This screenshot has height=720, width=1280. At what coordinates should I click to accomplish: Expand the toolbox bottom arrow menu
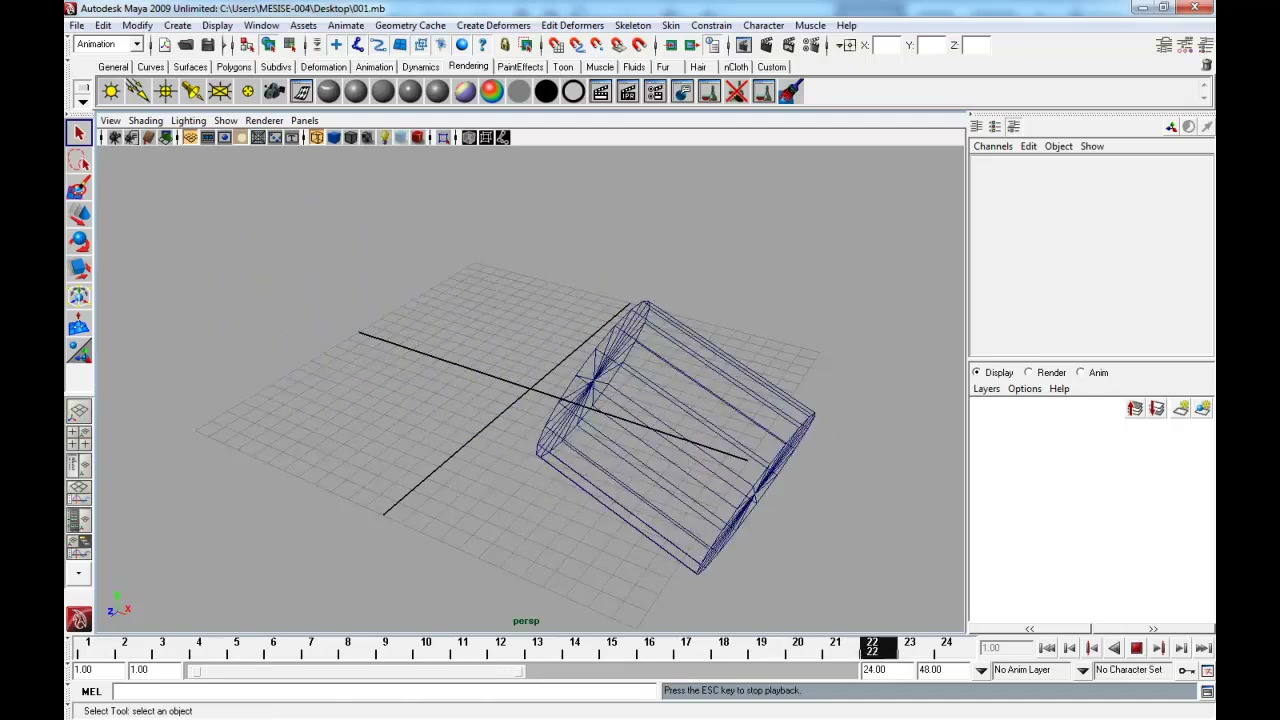(79, 574)
